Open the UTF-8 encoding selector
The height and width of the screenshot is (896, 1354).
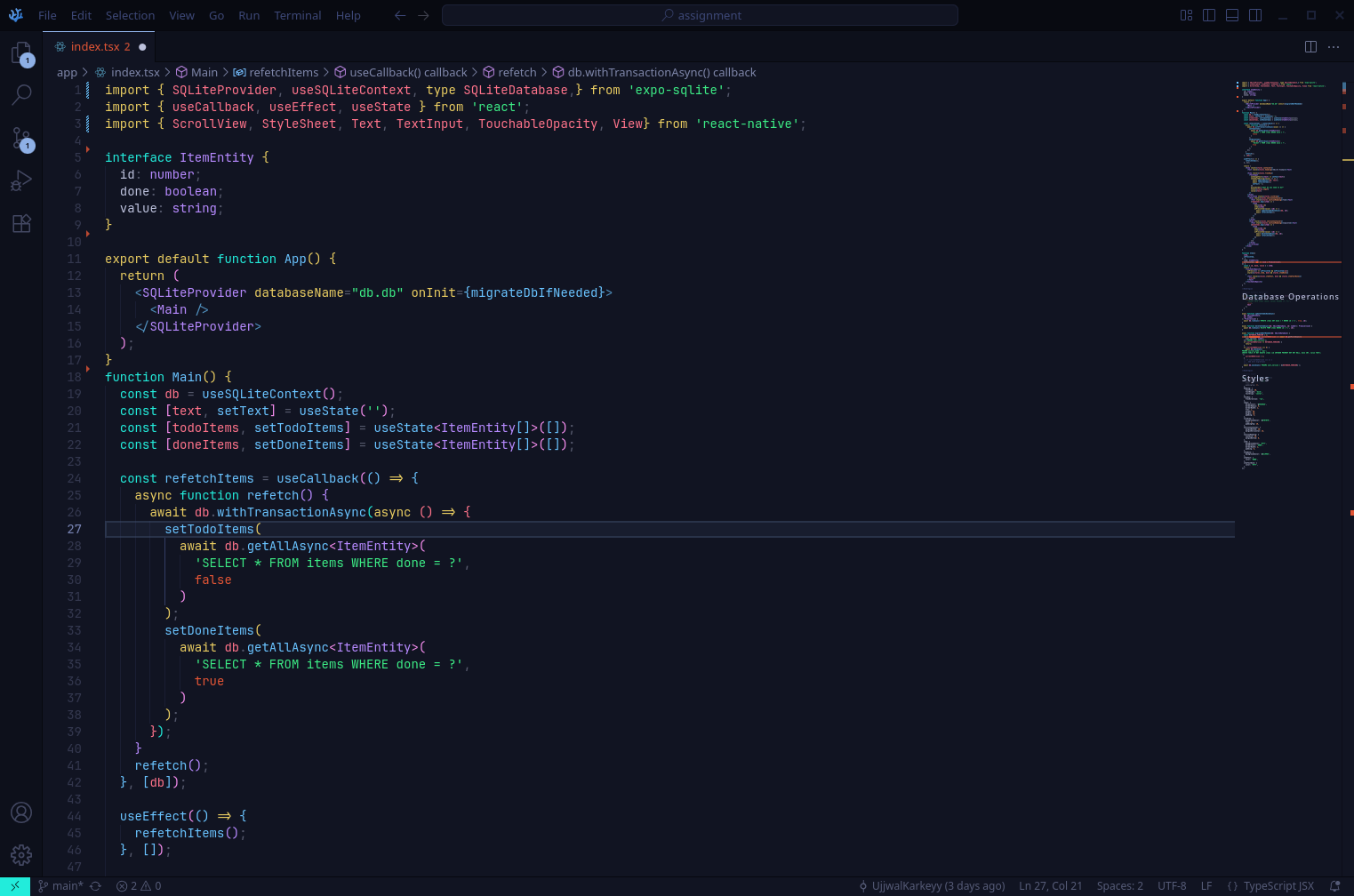1171,886
